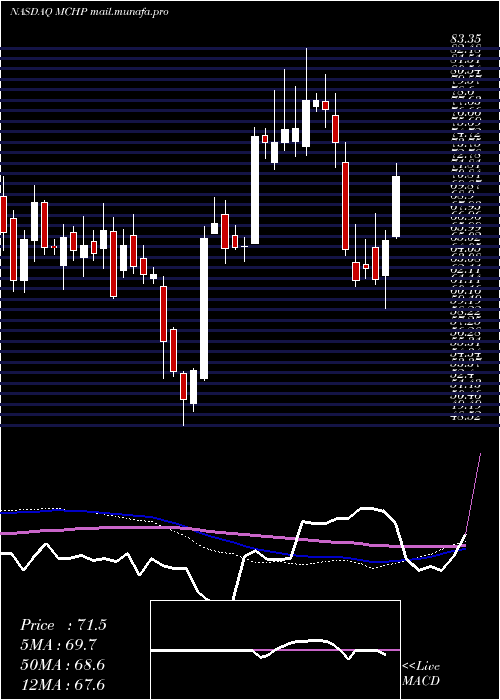
Task: Click the 12MA : 67.6 value
Action: [63, 684]
